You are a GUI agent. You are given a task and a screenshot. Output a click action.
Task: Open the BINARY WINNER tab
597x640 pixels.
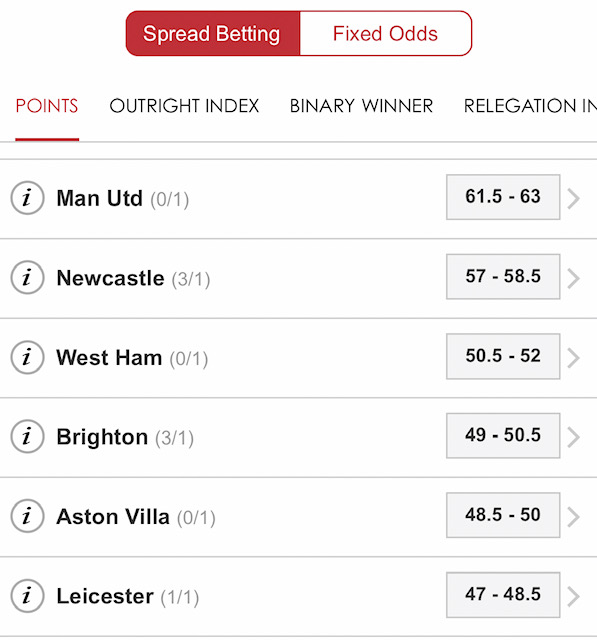click(361, 106)
